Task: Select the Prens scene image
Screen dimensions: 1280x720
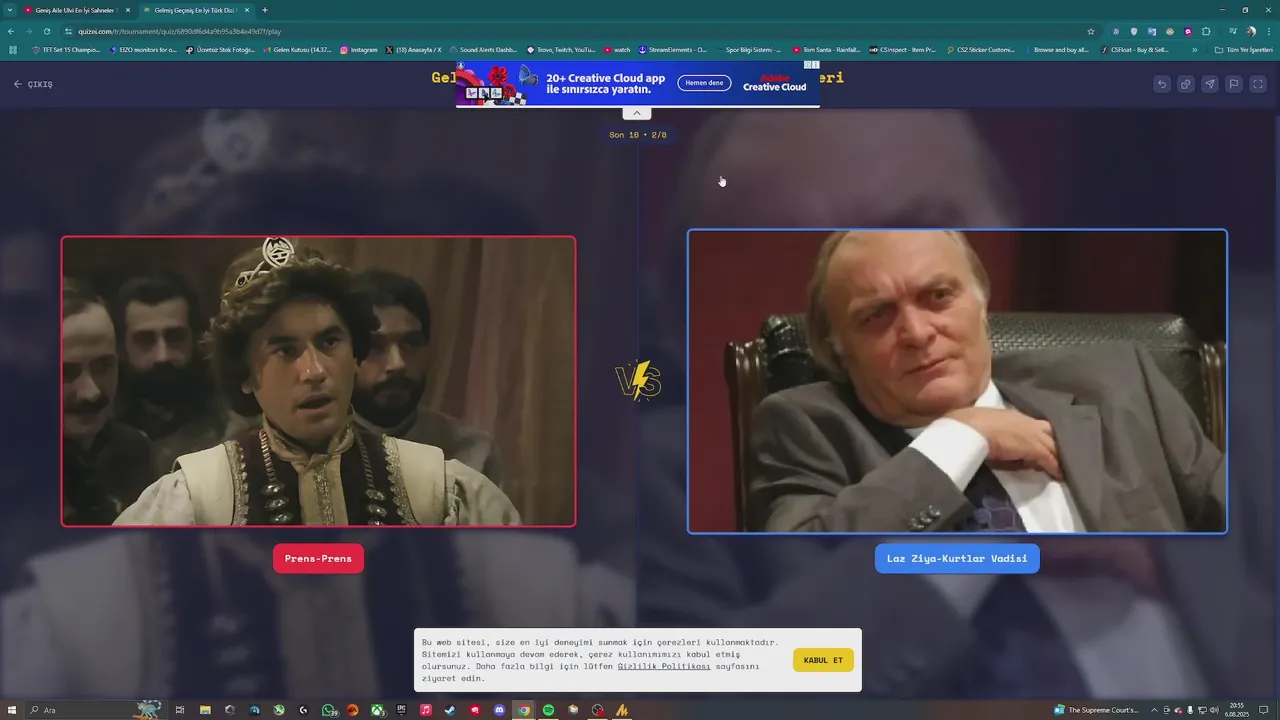Action: point(318,381)
